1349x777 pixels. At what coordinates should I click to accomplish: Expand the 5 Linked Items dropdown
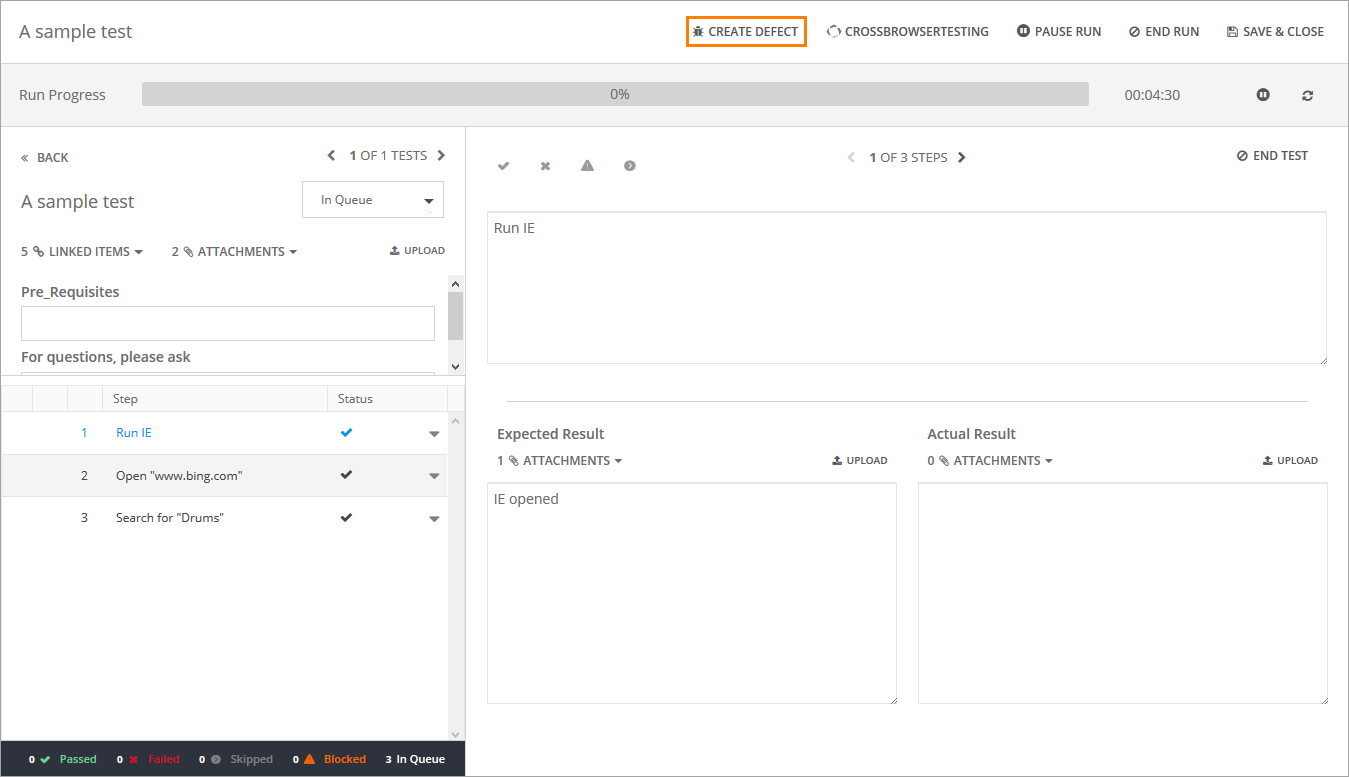82,252
